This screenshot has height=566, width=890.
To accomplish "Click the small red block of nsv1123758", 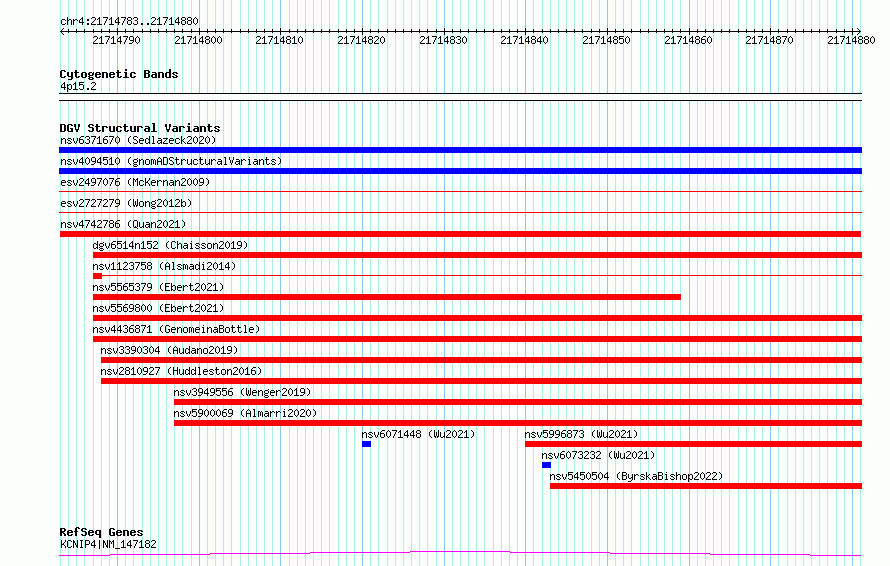I will point(98,276).
